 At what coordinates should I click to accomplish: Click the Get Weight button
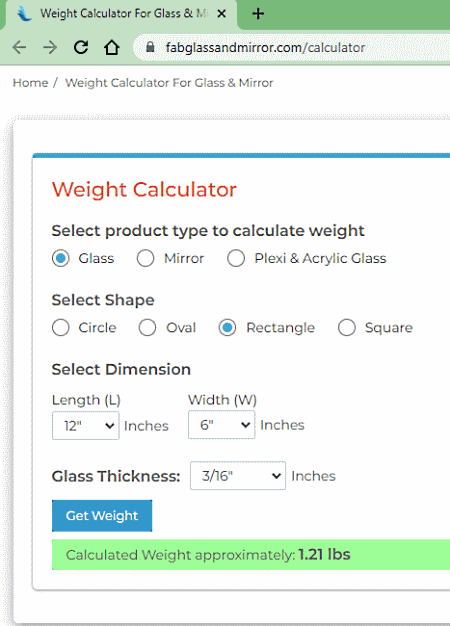(x=102, y=516)
